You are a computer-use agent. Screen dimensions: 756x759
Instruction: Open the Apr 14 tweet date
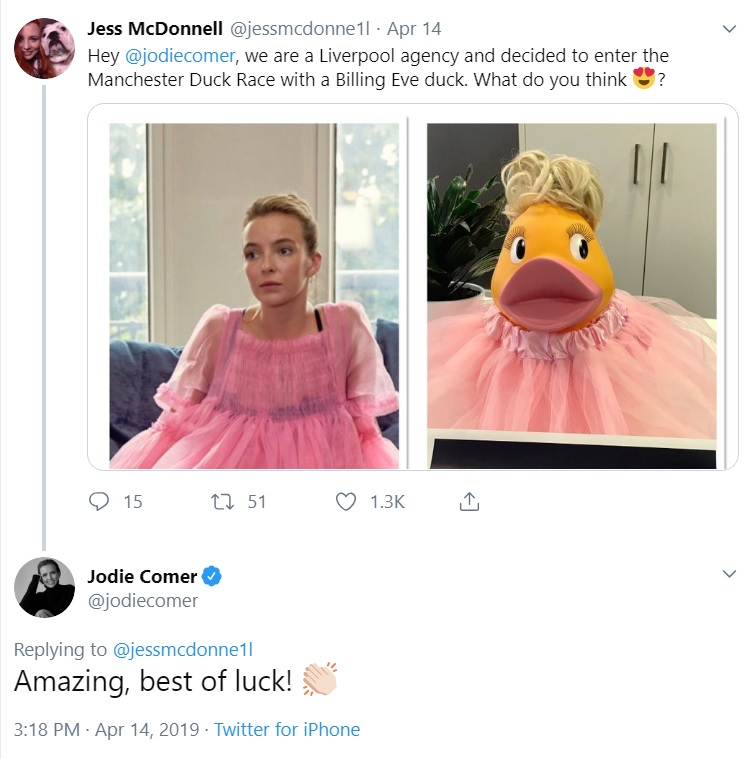click(414, 29)
